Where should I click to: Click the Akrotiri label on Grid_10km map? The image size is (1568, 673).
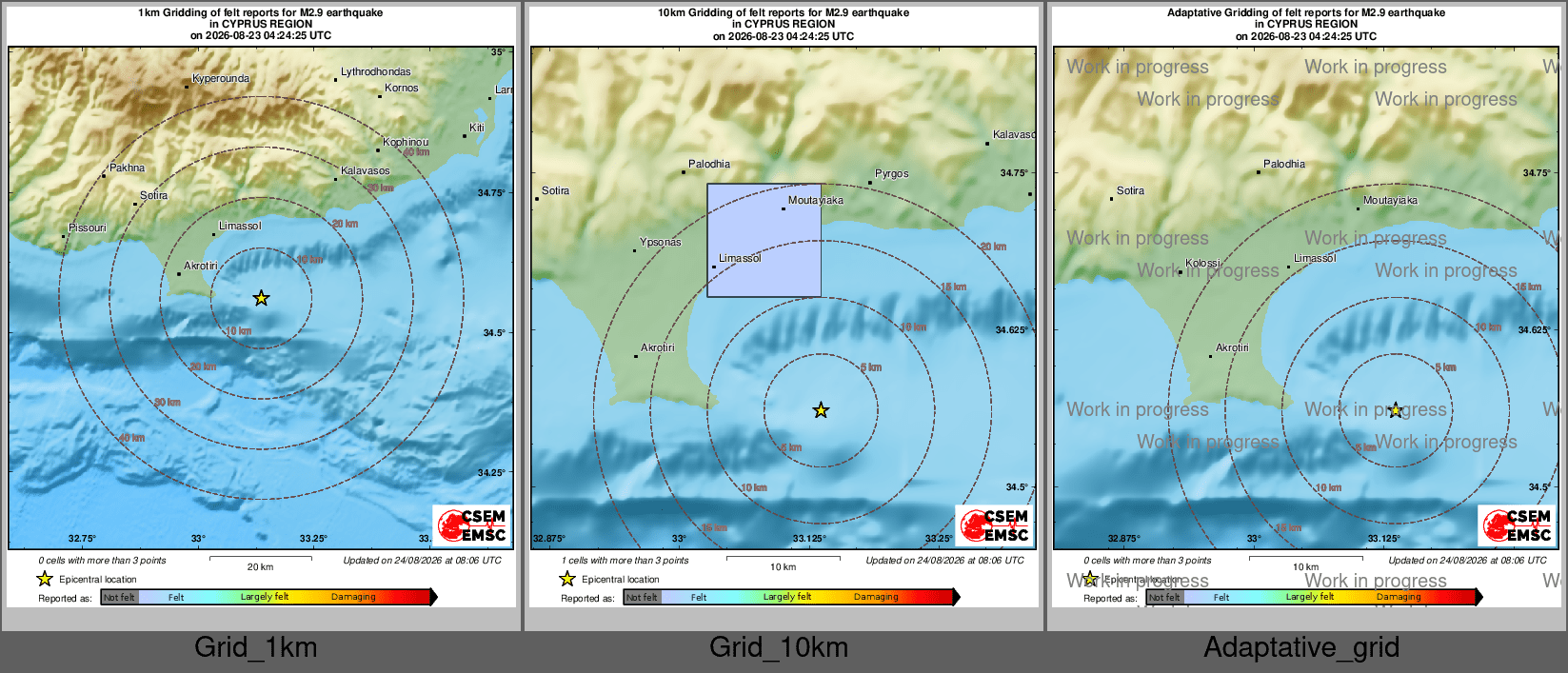(658, 347)
